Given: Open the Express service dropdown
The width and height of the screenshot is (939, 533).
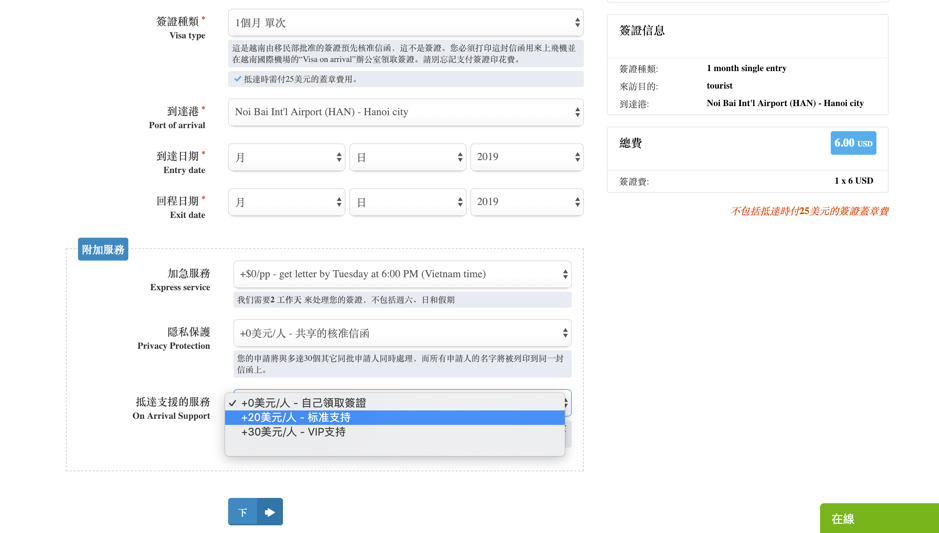Looking at the screenshot, I should pyautogui.click(x=402, y=274).
